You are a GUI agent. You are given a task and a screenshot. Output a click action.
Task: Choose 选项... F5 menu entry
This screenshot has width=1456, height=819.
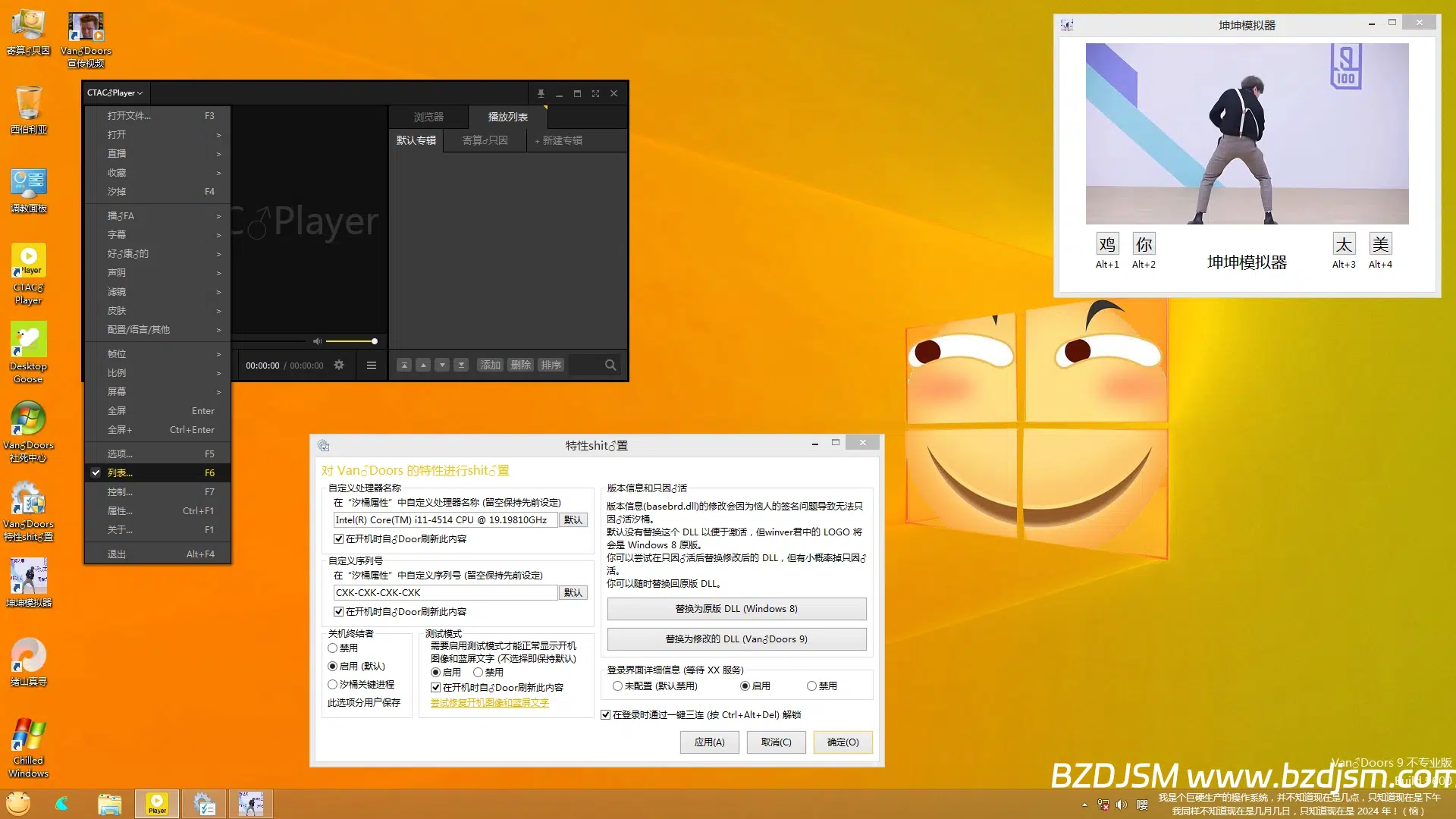[x=157, y=454]
